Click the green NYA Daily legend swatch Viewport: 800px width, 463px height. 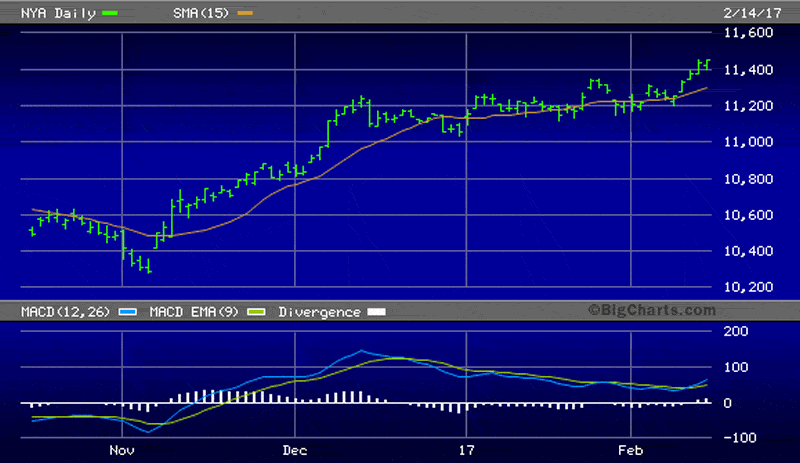(x=109, y=12)
